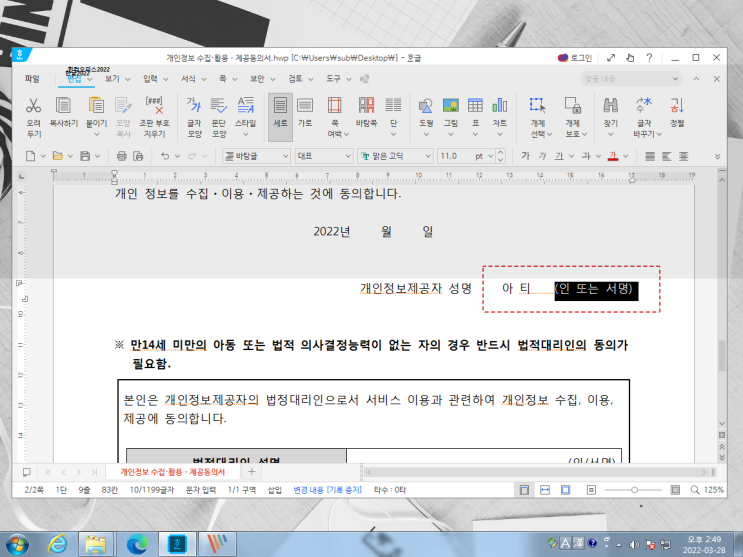Add a new document tab with plus

click(x=252, y=472)
